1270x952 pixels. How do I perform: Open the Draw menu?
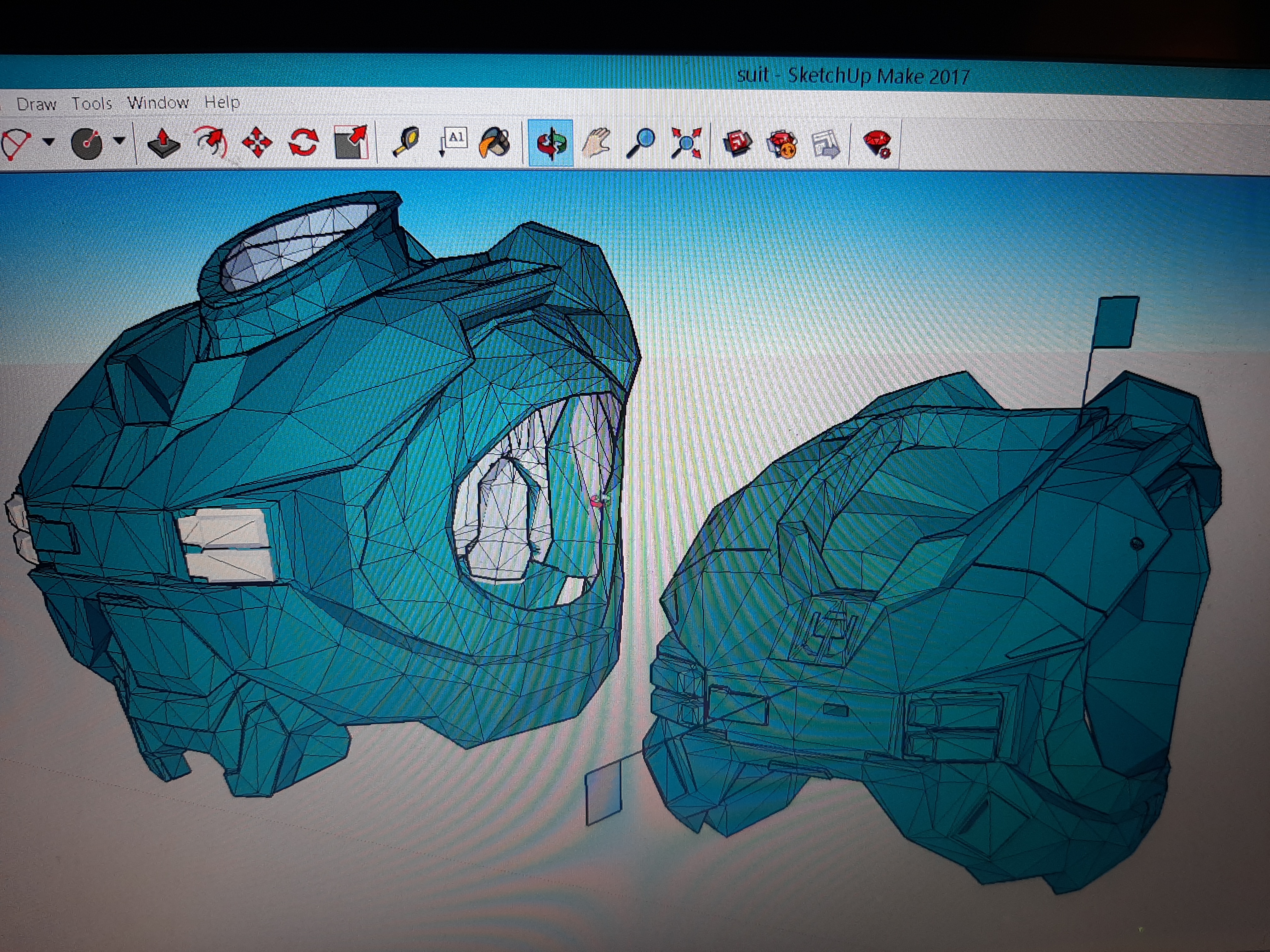pyautogui.click(x=37, y=104)
